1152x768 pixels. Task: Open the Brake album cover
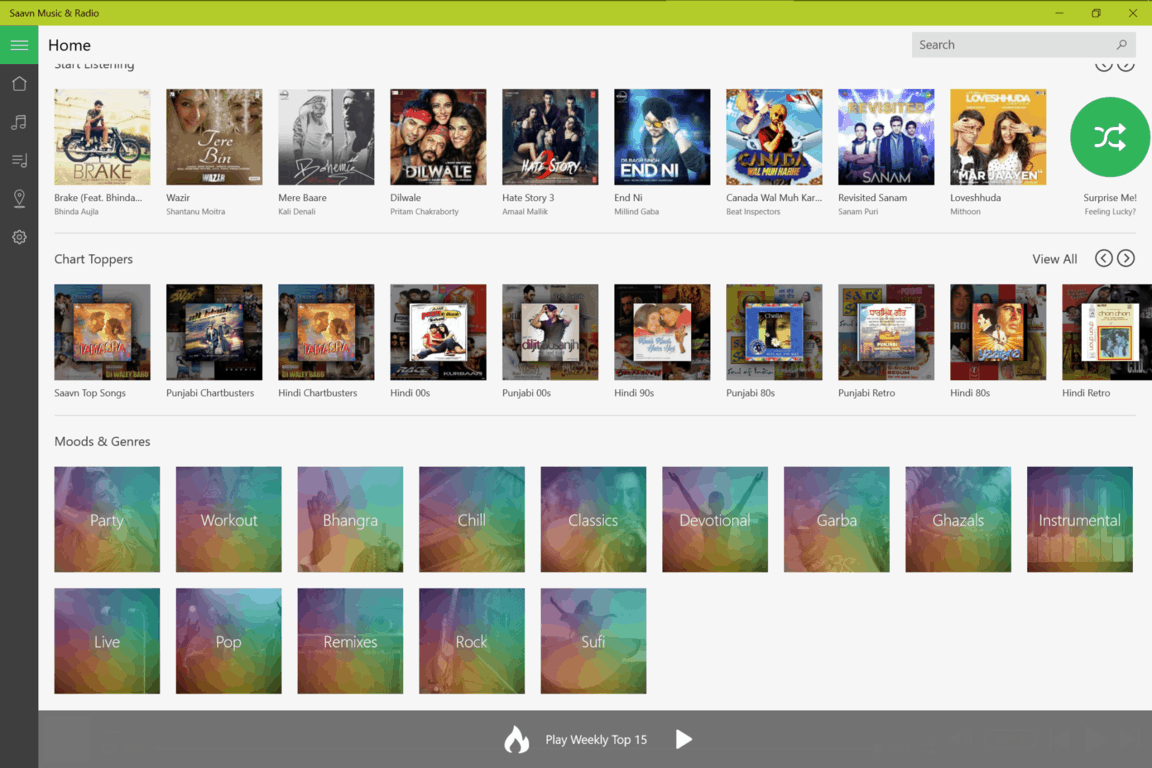pyautogui.click(x=102, y=137)
